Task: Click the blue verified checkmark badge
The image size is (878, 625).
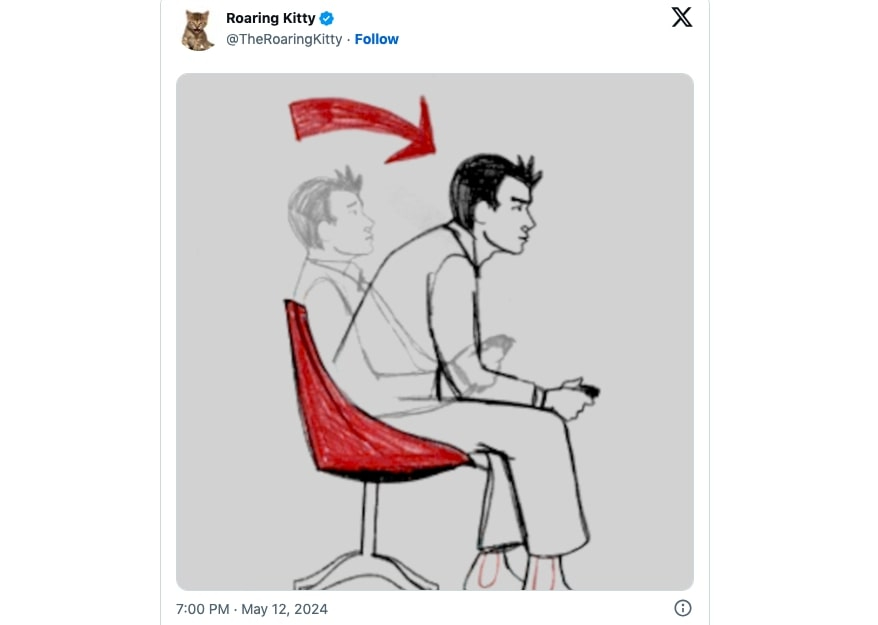Action: (327, 18)
